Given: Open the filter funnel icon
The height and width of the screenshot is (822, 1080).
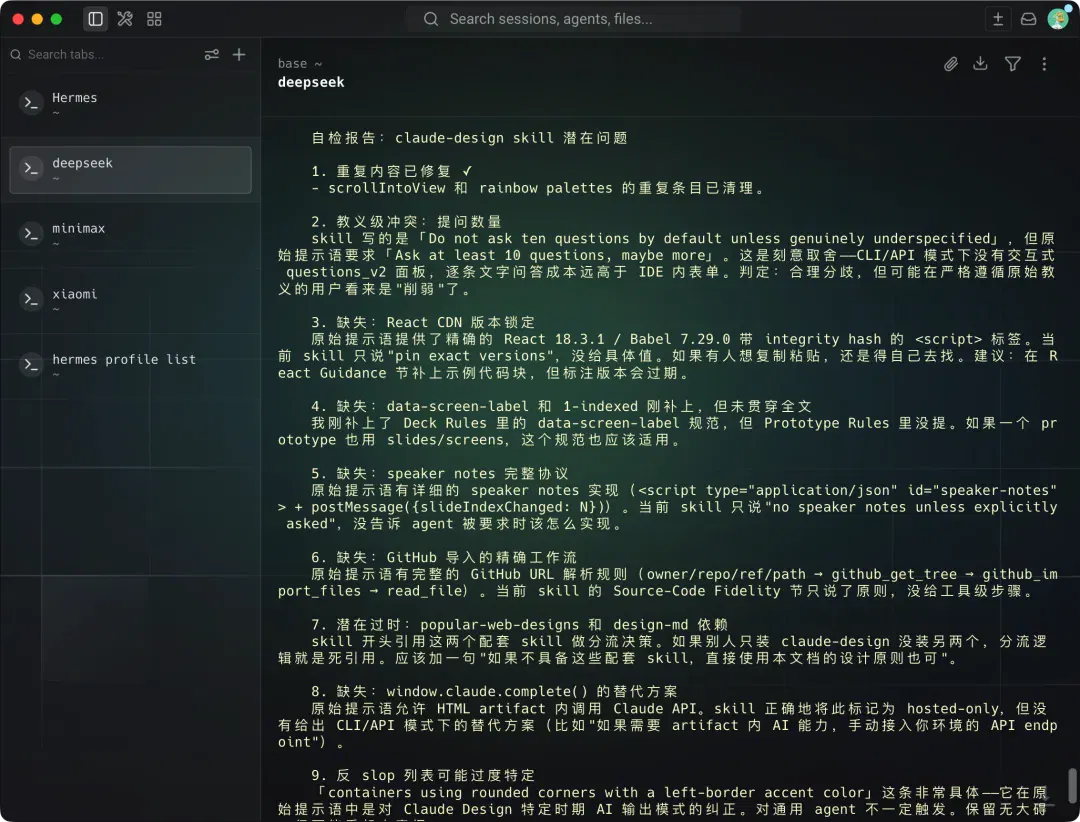Looking at the screenshot, I should pos(1012,64).
